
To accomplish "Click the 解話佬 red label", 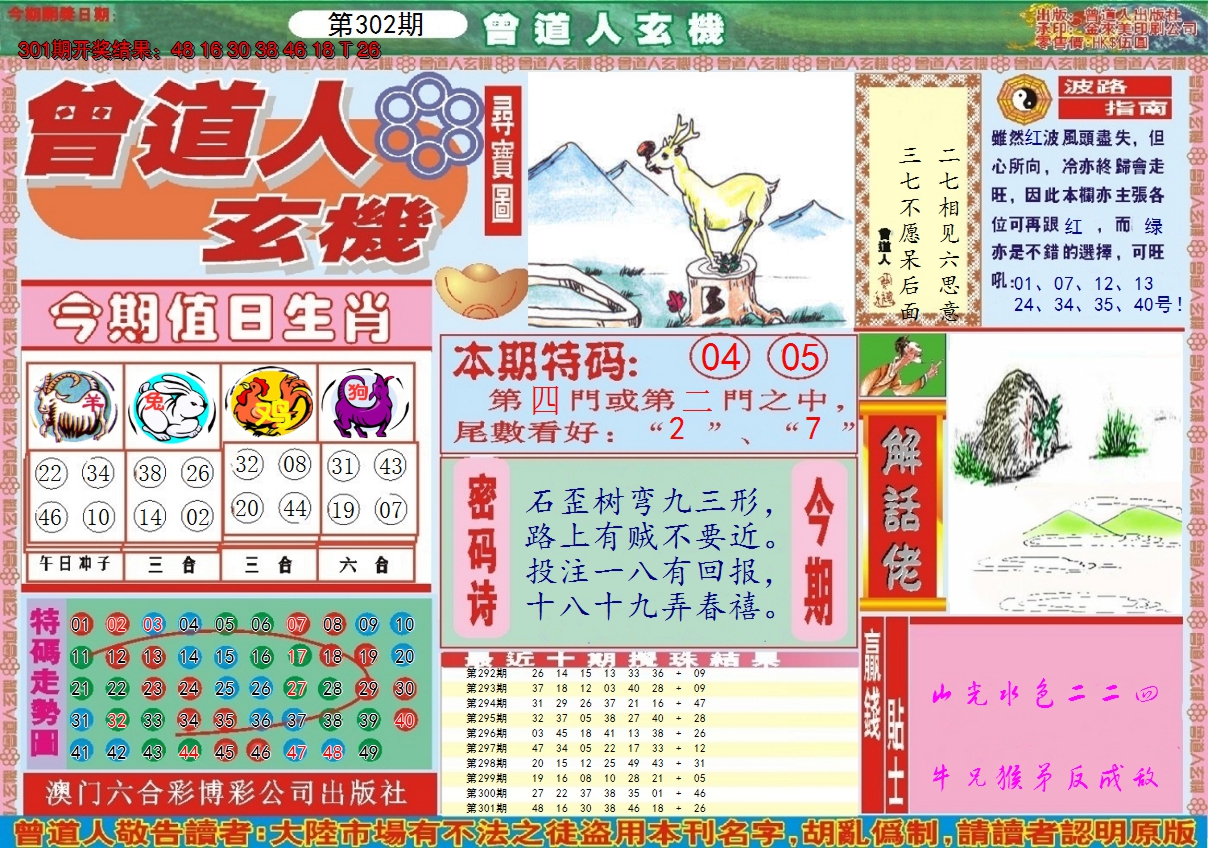I will (x=902, y=506).
